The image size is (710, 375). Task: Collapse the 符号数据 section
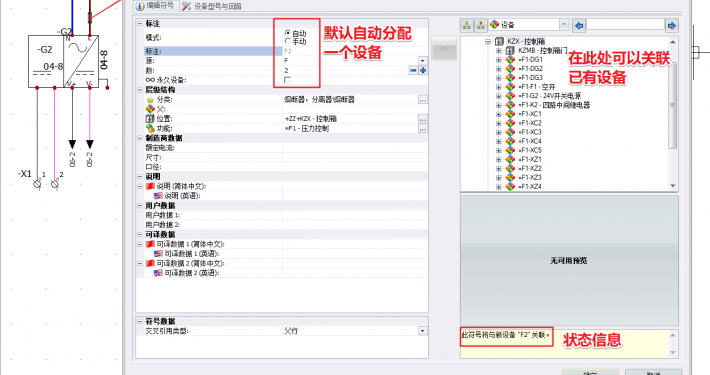point(140,321)
